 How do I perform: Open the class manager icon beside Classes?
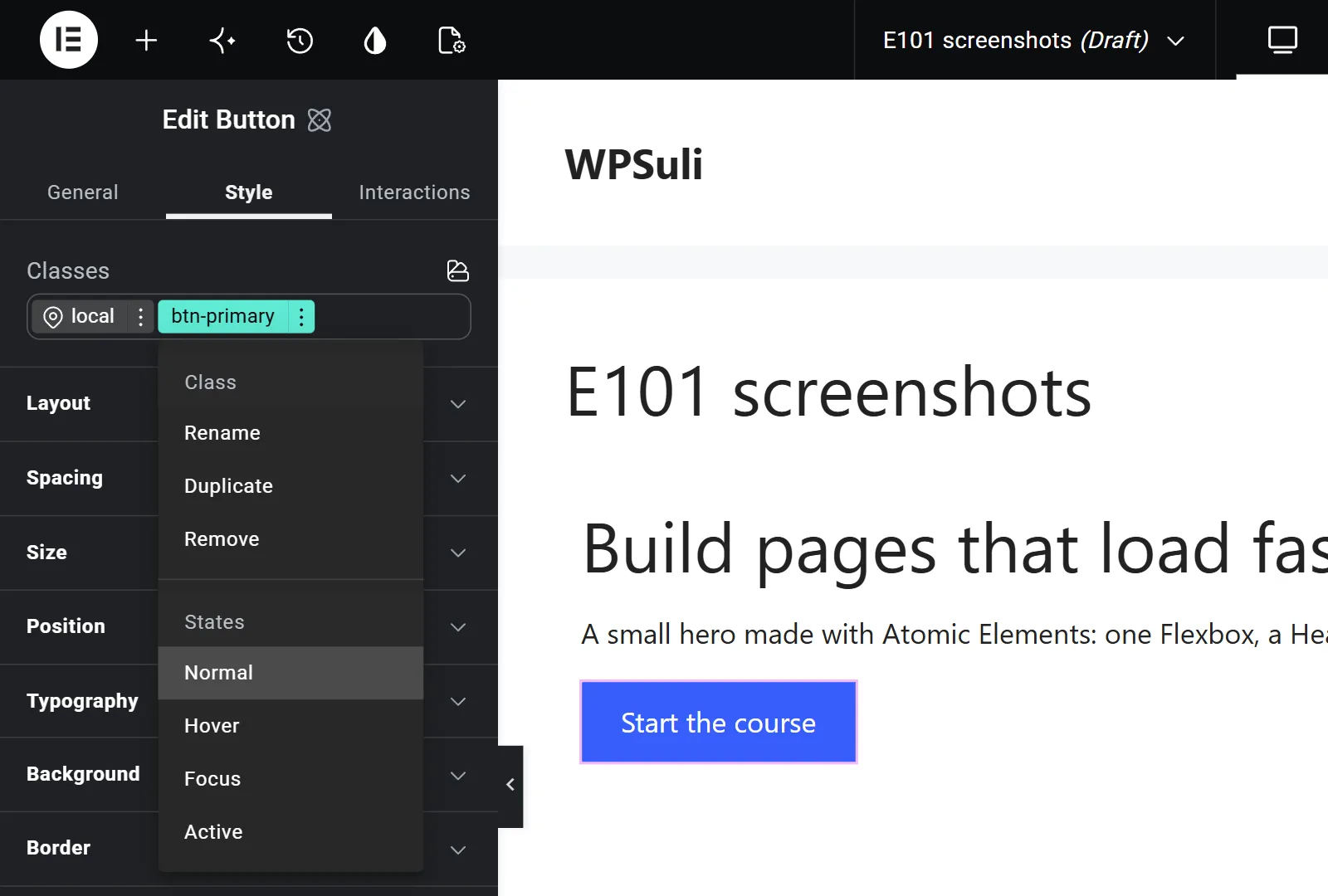tap(458, 270)
